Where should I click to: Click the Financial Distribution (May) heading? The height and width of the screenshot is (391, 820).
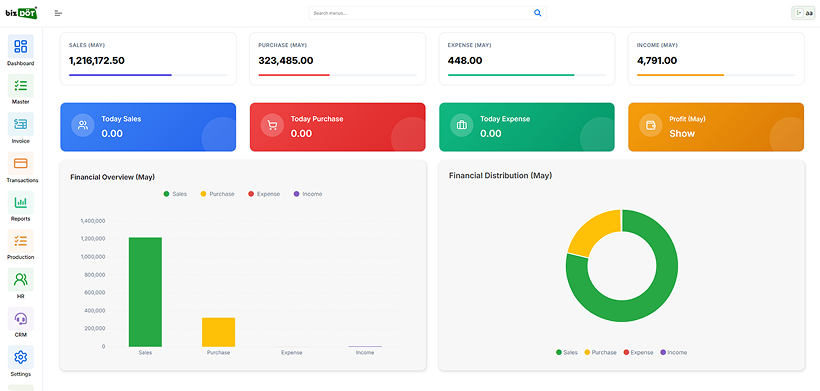click(500, 176)
